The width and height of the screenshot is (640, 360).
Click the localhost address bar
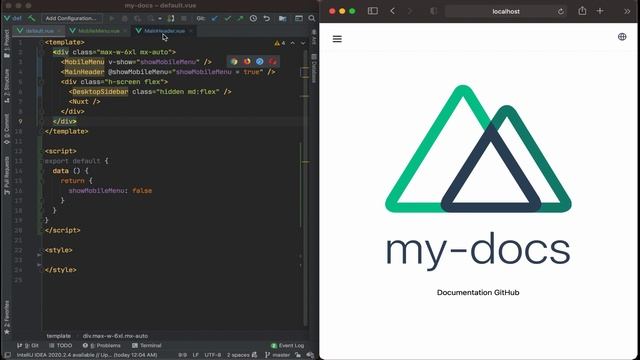coord(506,11)
